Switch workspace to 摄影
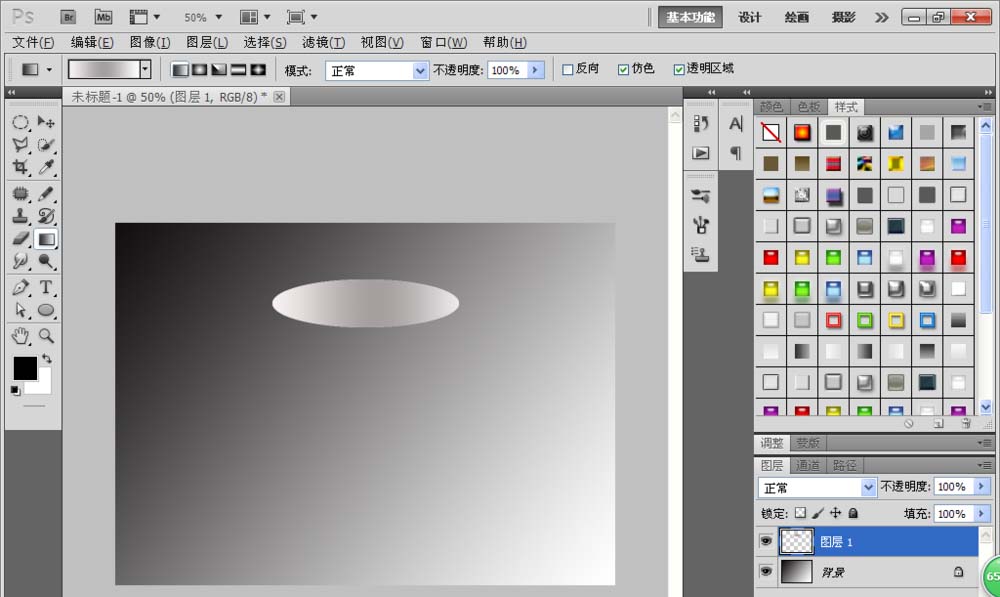1000x597 pixels. [x=843, y=17]
